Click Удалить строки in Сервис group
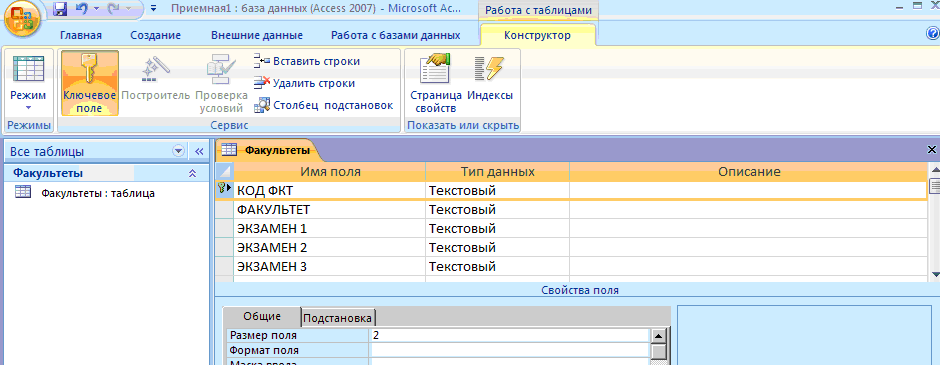940x365 pixels. point(305,83)
